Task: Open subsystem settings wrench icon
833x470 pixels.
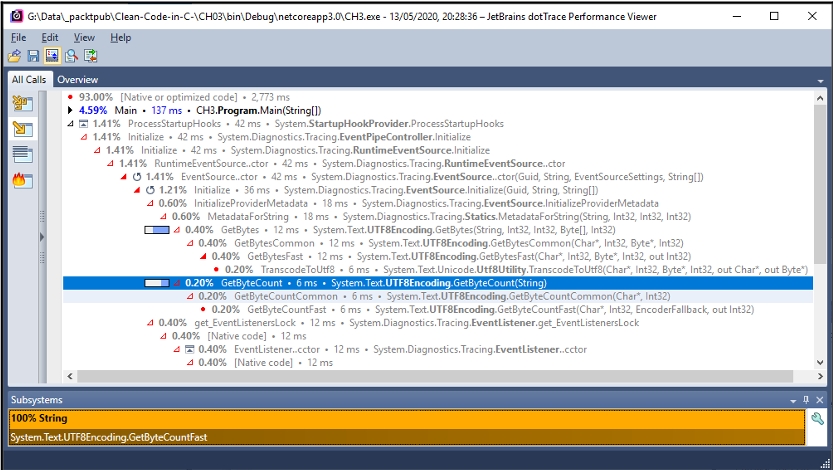Action: pos(817,420)
